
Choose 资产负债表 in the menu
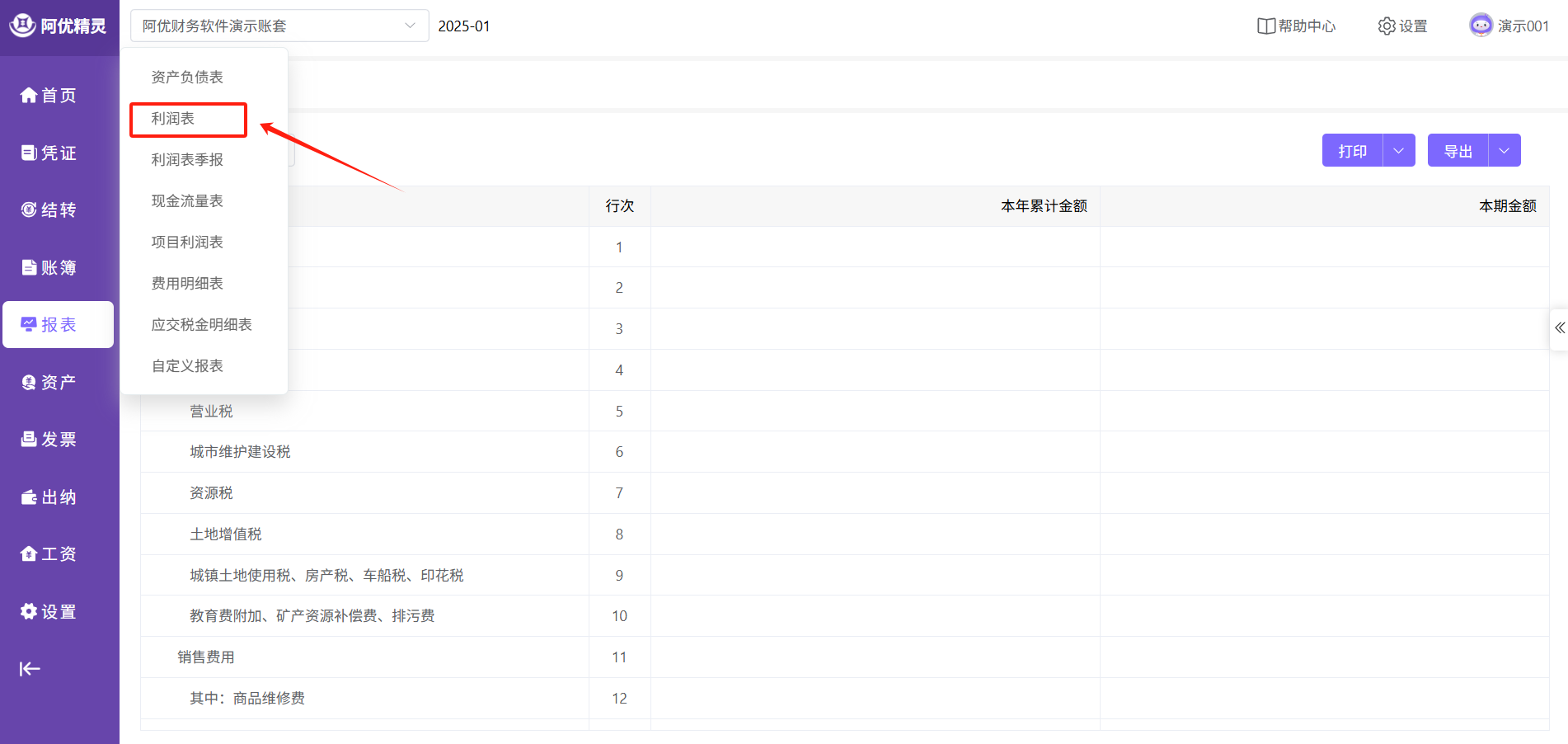click(x=187, y=78)
